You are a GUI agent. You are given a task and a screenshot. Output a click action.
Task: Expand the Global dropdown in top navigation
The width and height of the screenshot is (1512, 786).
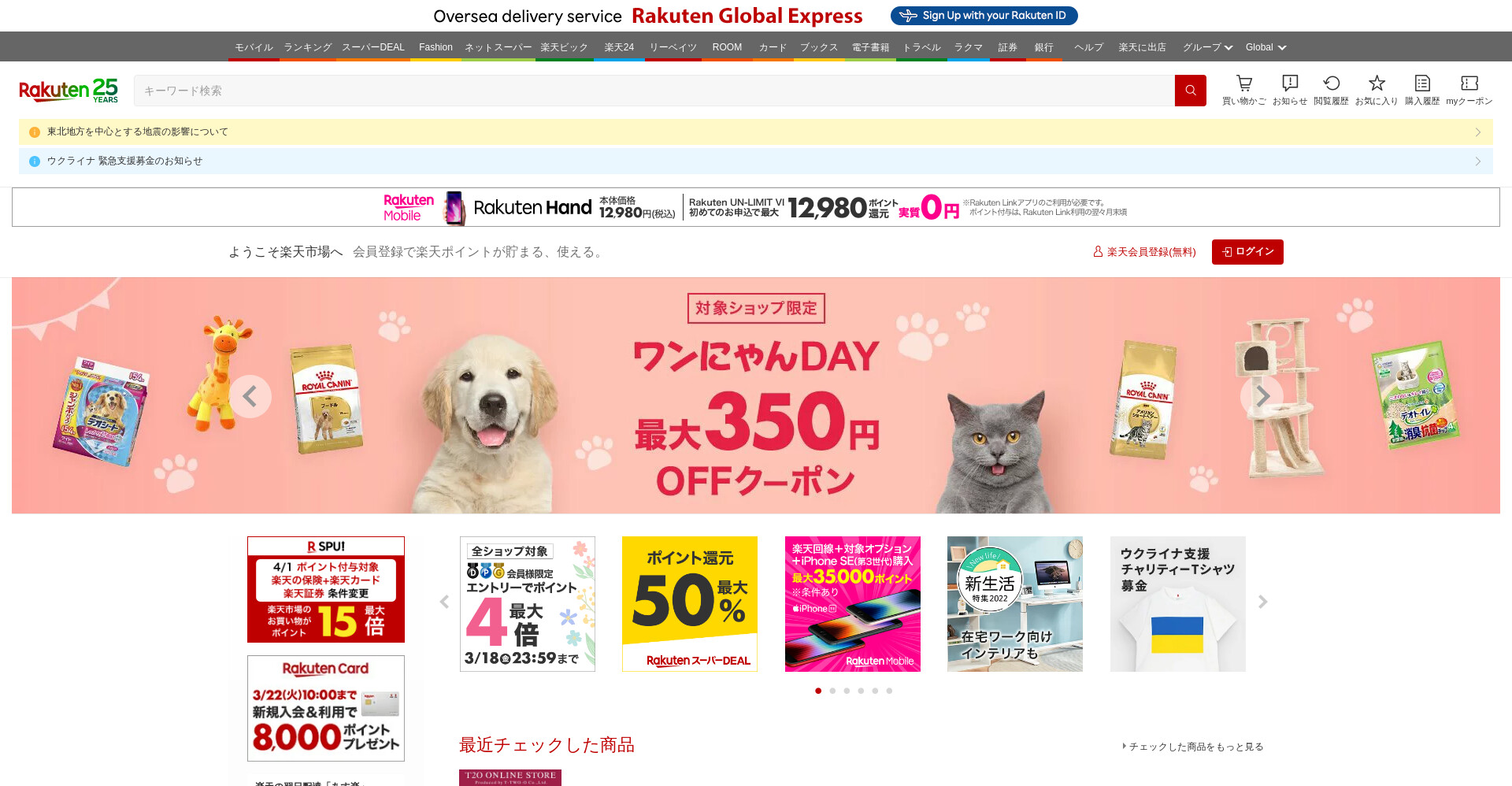tap(1266, 47)
